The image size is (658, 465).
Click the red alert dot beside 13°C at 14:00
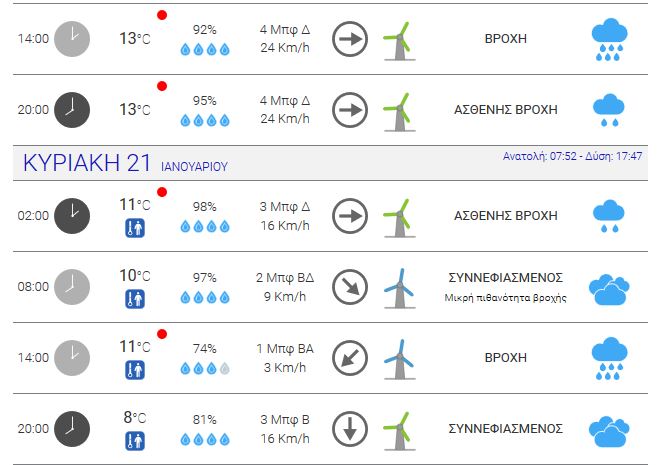(x=162, y=15)
